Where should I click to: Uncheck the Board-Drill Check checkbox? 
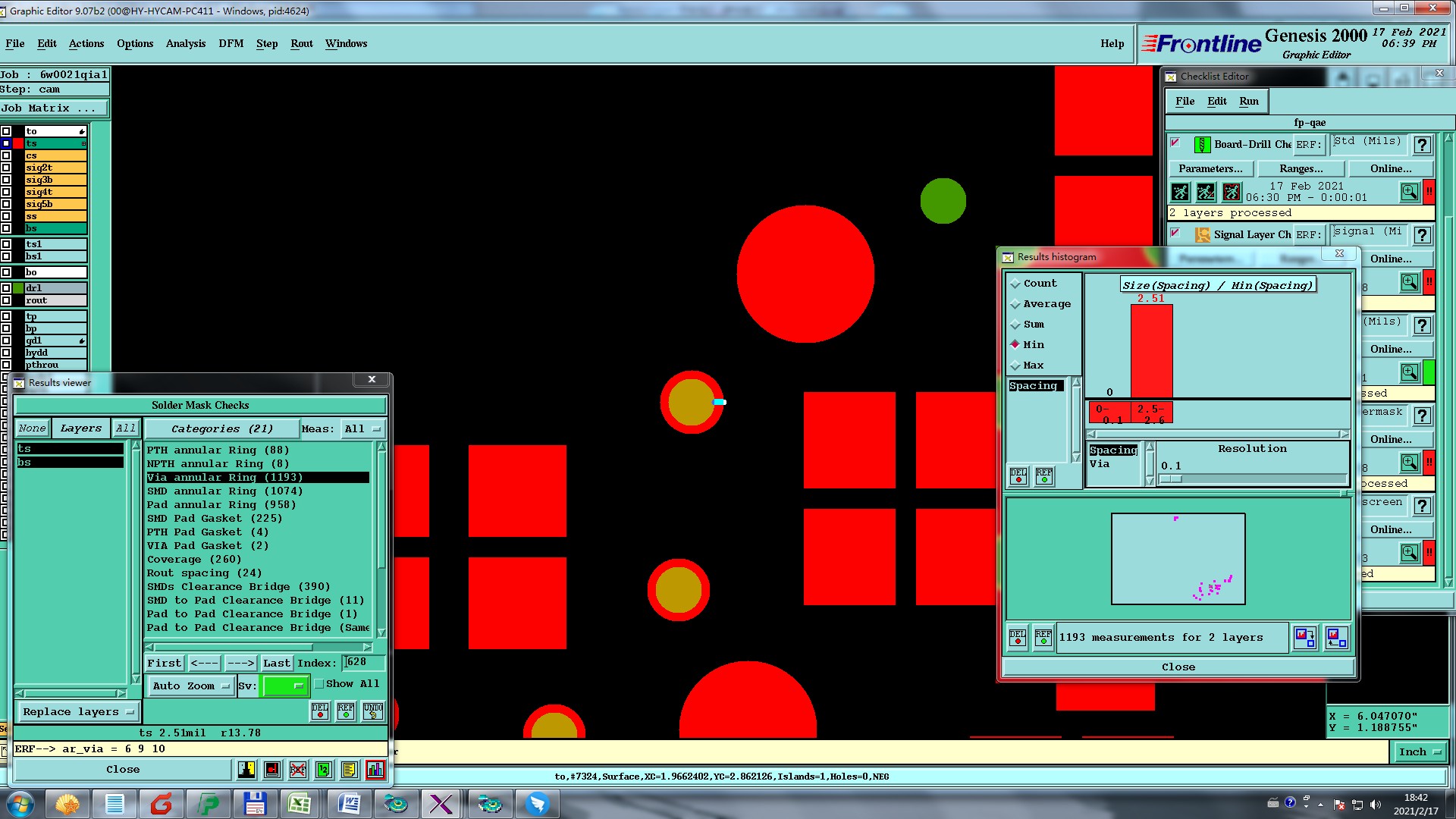click(1175, 143)
